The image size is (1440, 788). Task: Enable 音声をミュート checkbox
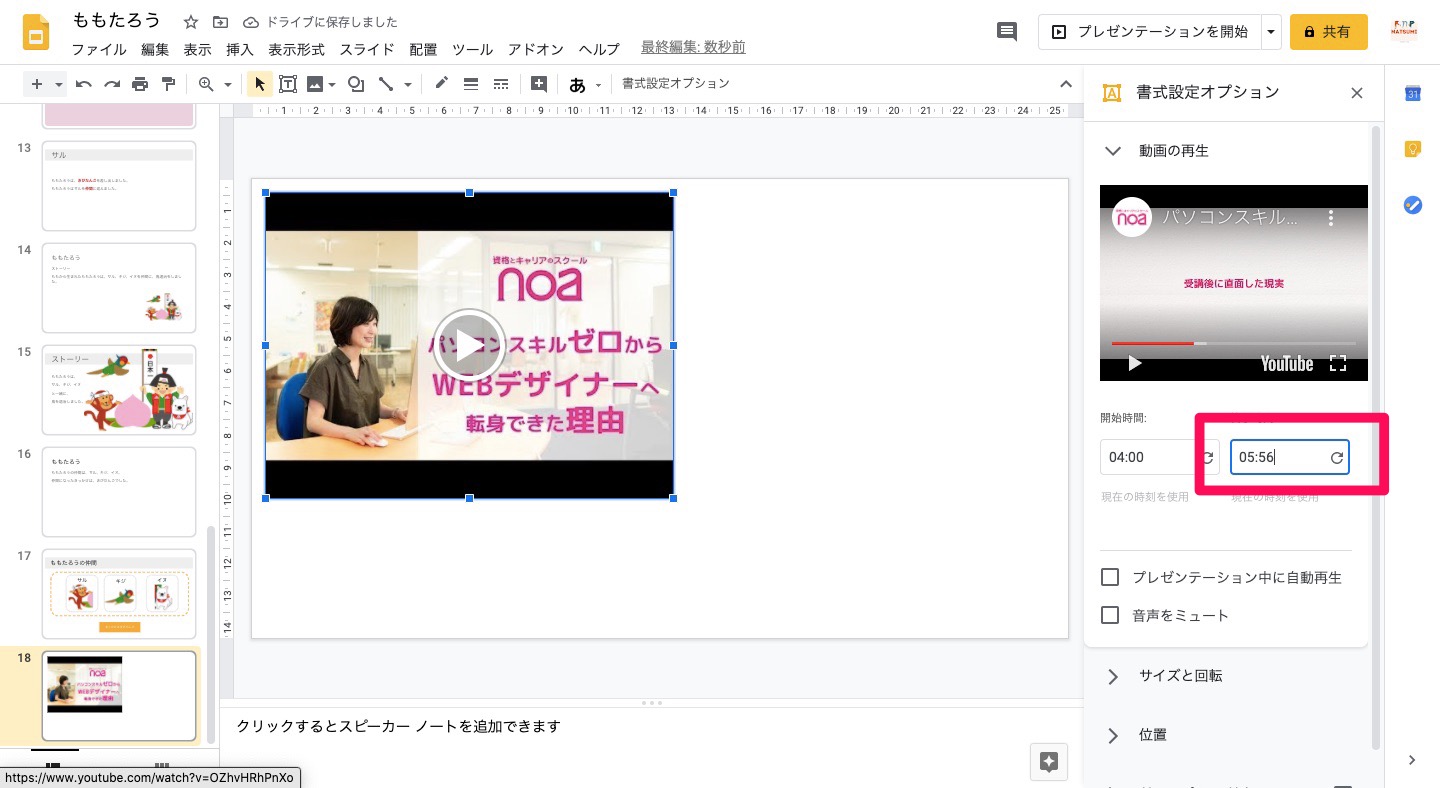pos(1109,615)
